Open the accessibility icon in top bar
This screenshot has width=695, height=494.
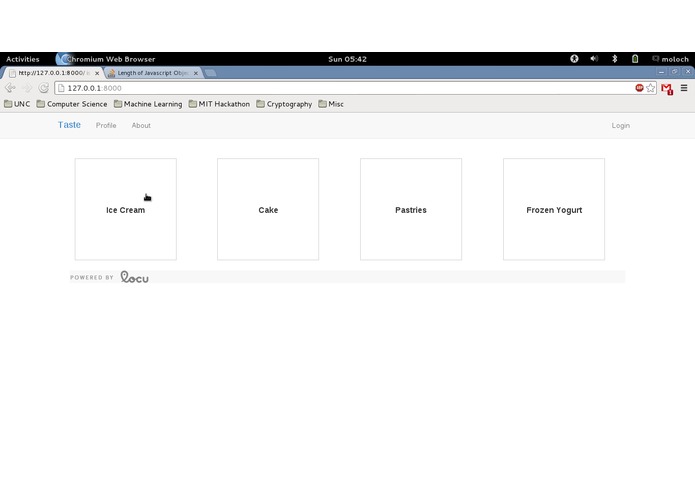pos(574,58)
